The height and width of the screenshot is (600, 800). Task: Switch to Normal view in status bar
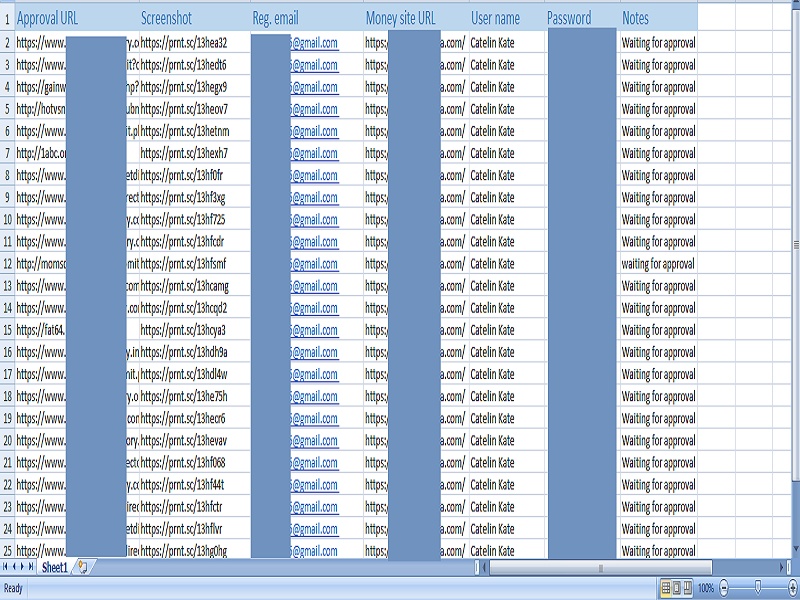(665, 589)
